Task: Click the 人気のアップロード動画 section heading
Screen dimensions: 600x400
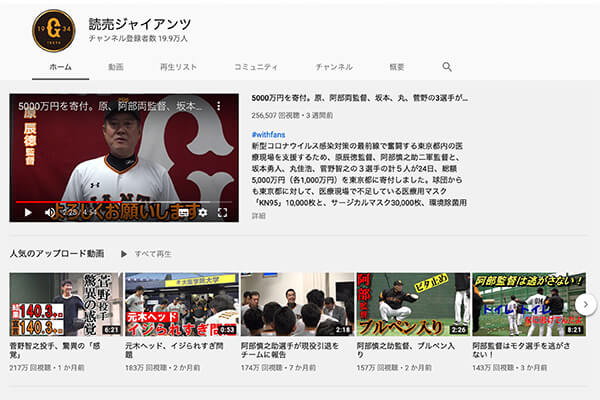Action: (57, 253)
